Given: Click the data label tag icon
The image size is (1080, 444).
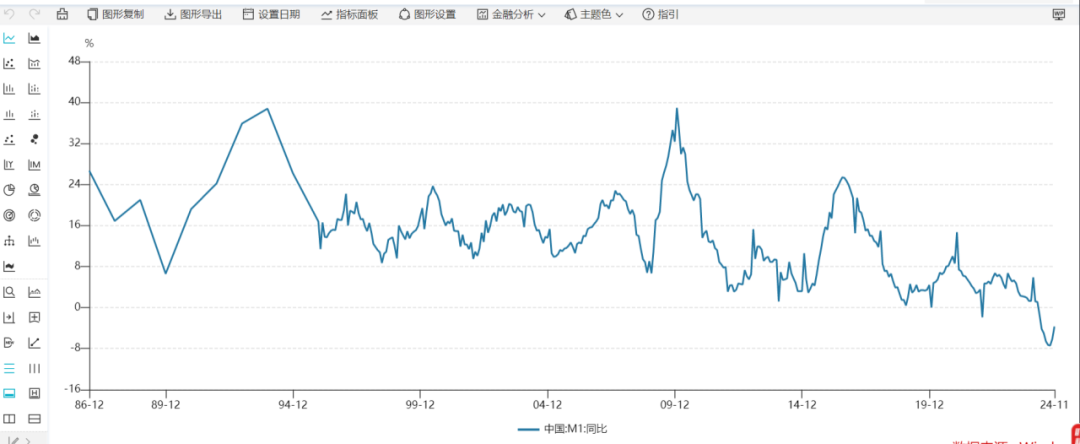Looking at the screenshot, I should 9,342.
